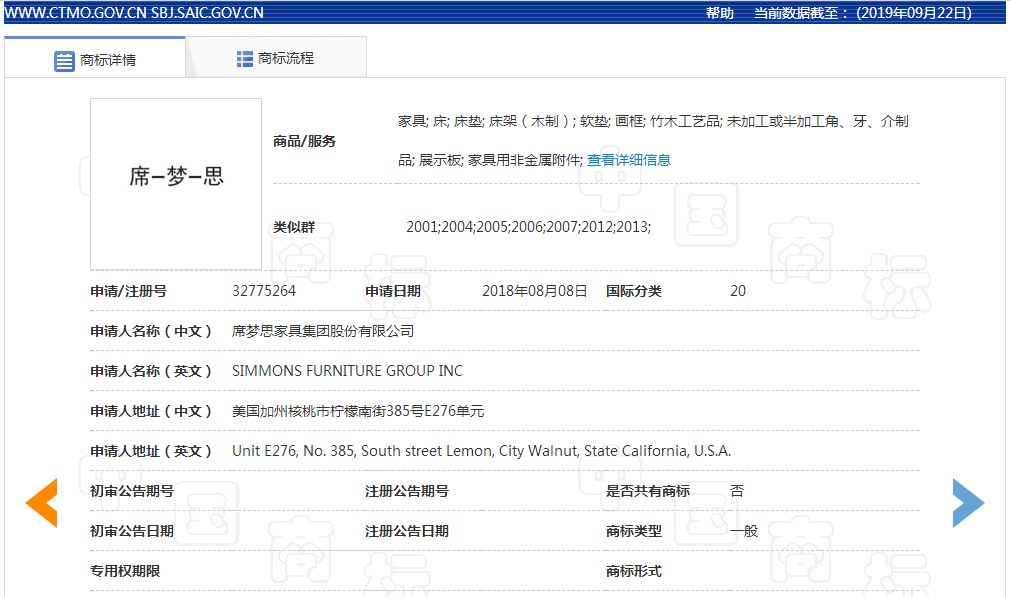Select applicant name 席梦思家具集团股份有限公司
Viewport: 1011px width, 597px height.
tap(323, 331)
